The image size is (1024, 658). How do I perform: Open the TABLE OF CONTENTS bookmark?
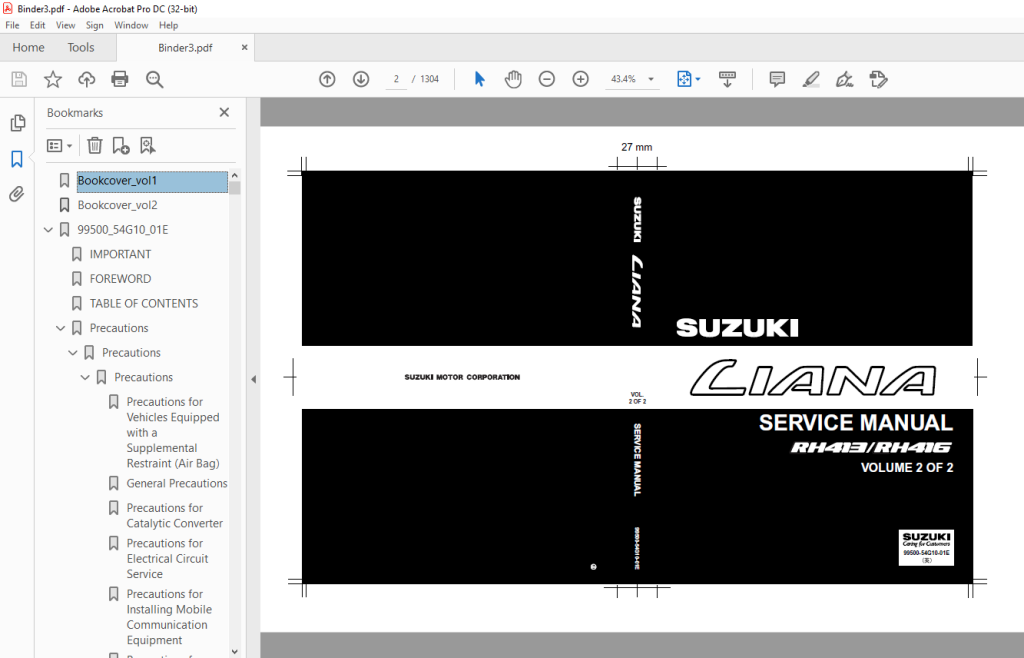coord(144,304)
